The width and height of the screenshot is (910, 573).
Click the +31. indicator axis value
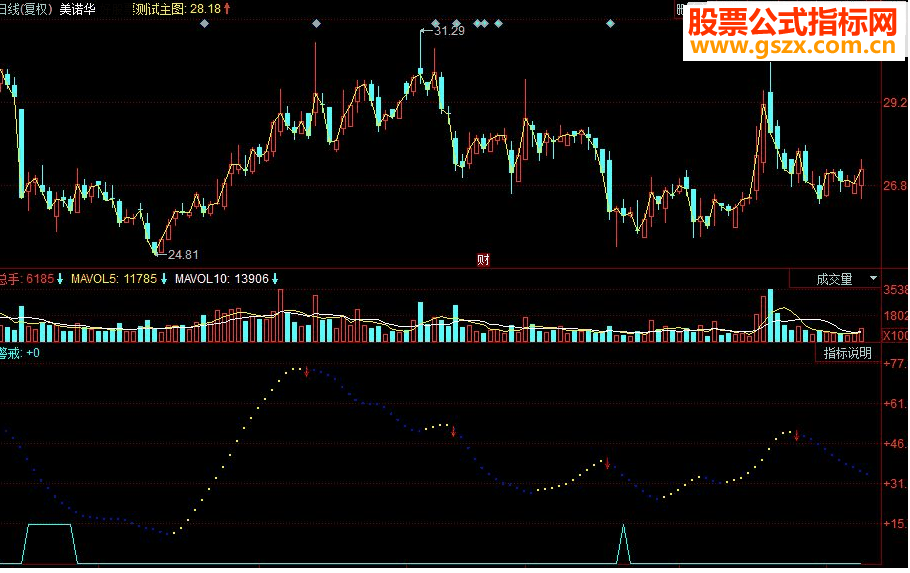[895, 484]
